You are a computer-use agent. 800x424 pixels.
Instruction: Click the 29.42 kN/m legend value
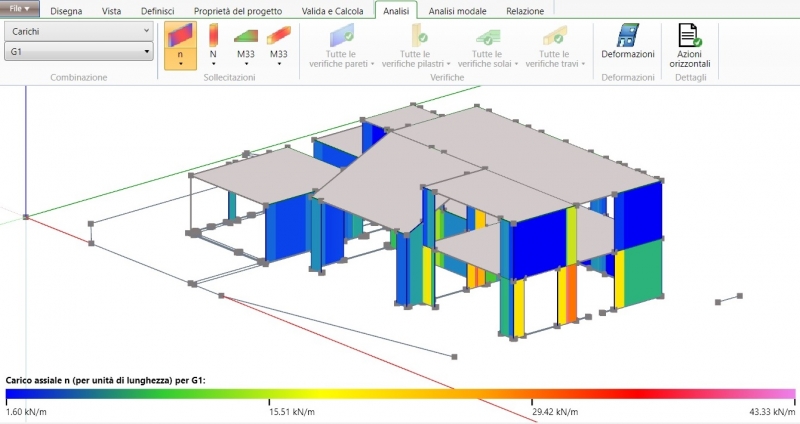click(x=555, y=412)
